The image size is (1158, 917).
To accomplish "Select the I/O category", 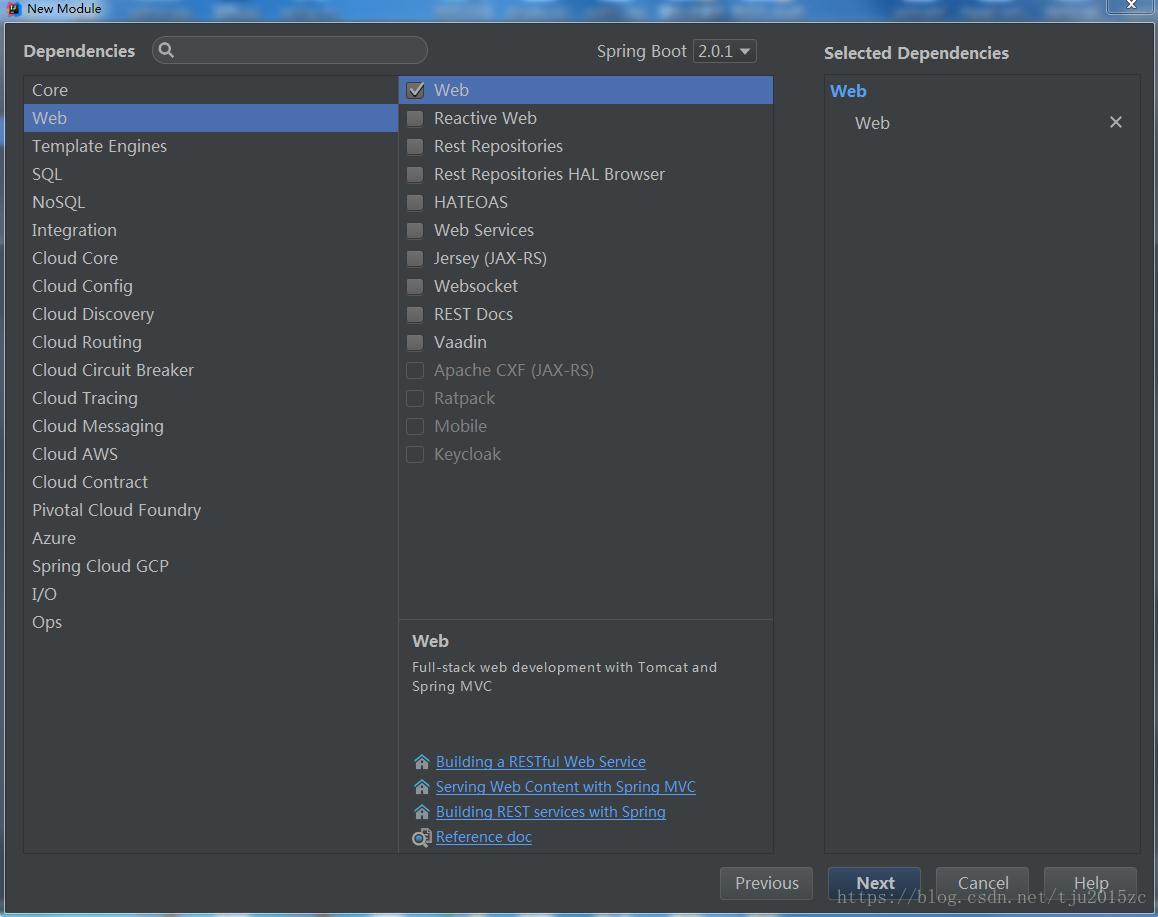I will pos(210,595).
